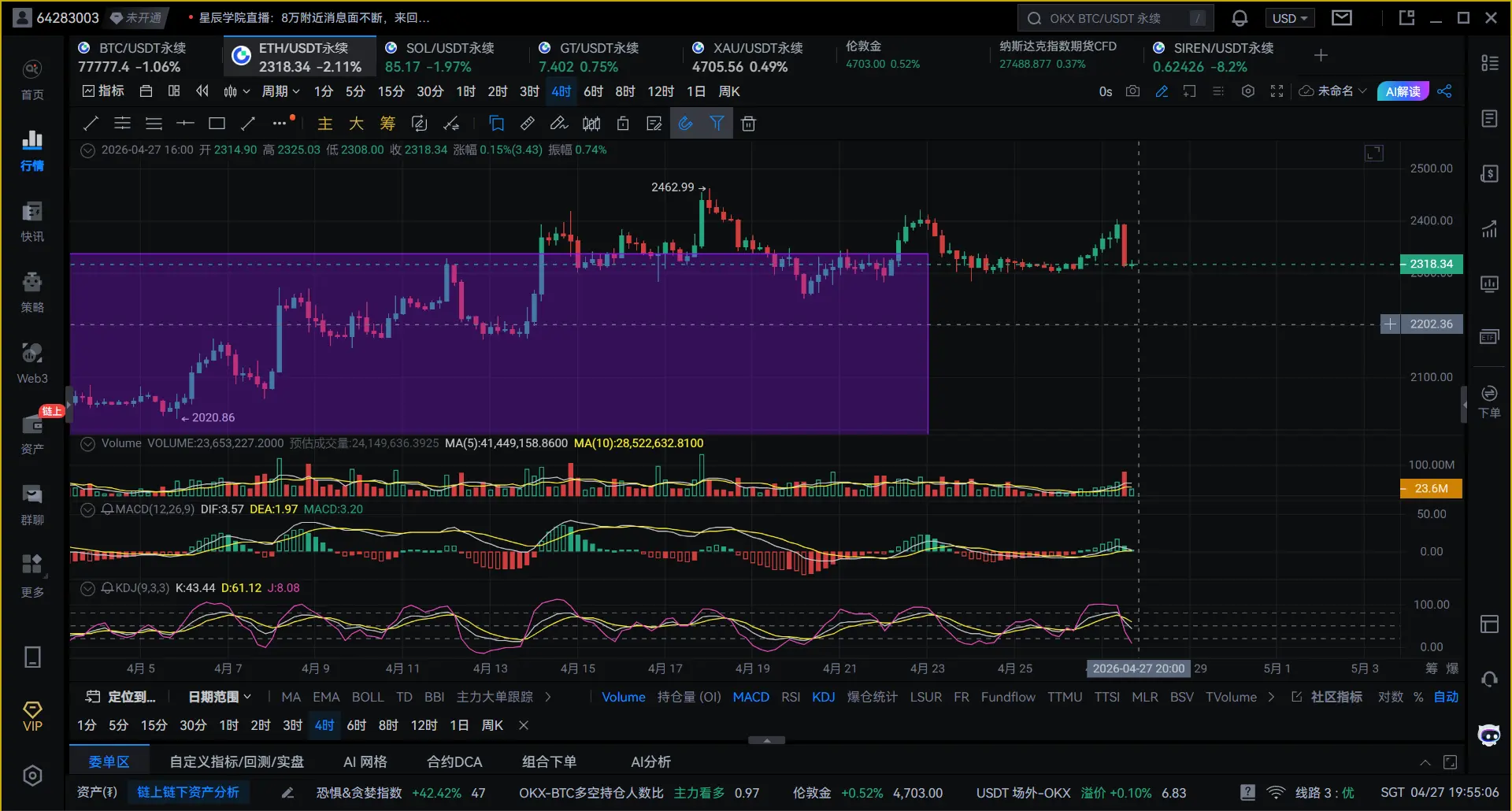Click the trash delete drawings icon

(748, 124)
